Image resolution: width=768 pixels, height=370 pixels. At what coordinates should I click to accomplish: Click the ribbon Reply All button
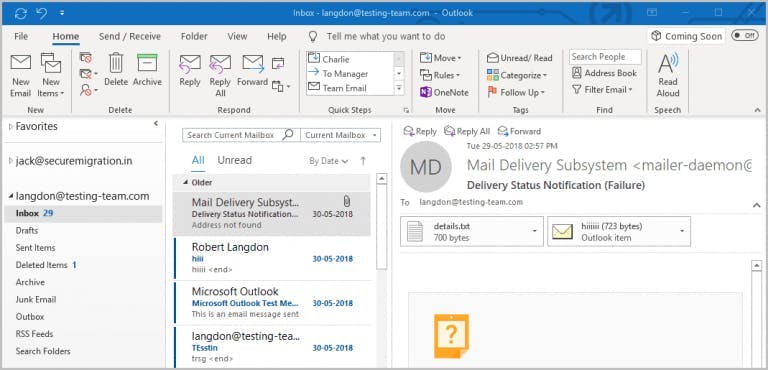(x=220, y=76)
